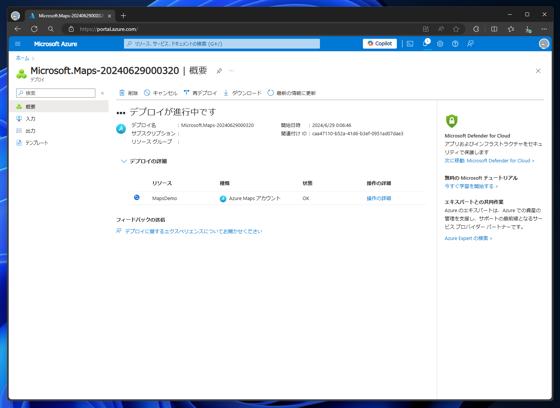Click the Microsoft Azure logo text
This screenshot has width=560, height=408.
tap(55, 44)
